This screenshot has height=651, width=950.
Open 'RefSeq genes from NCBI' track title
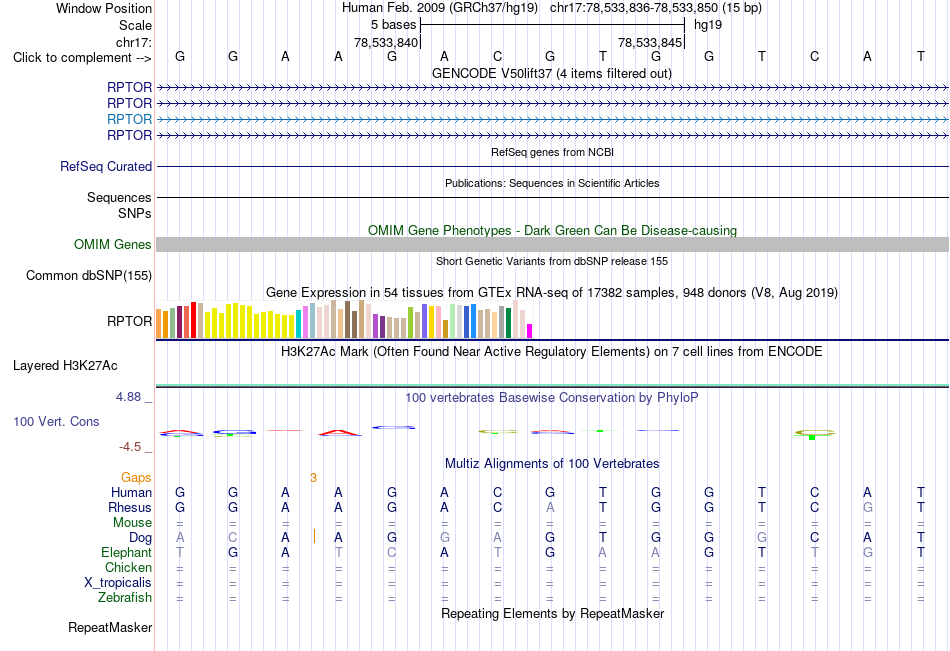[553, 152]
